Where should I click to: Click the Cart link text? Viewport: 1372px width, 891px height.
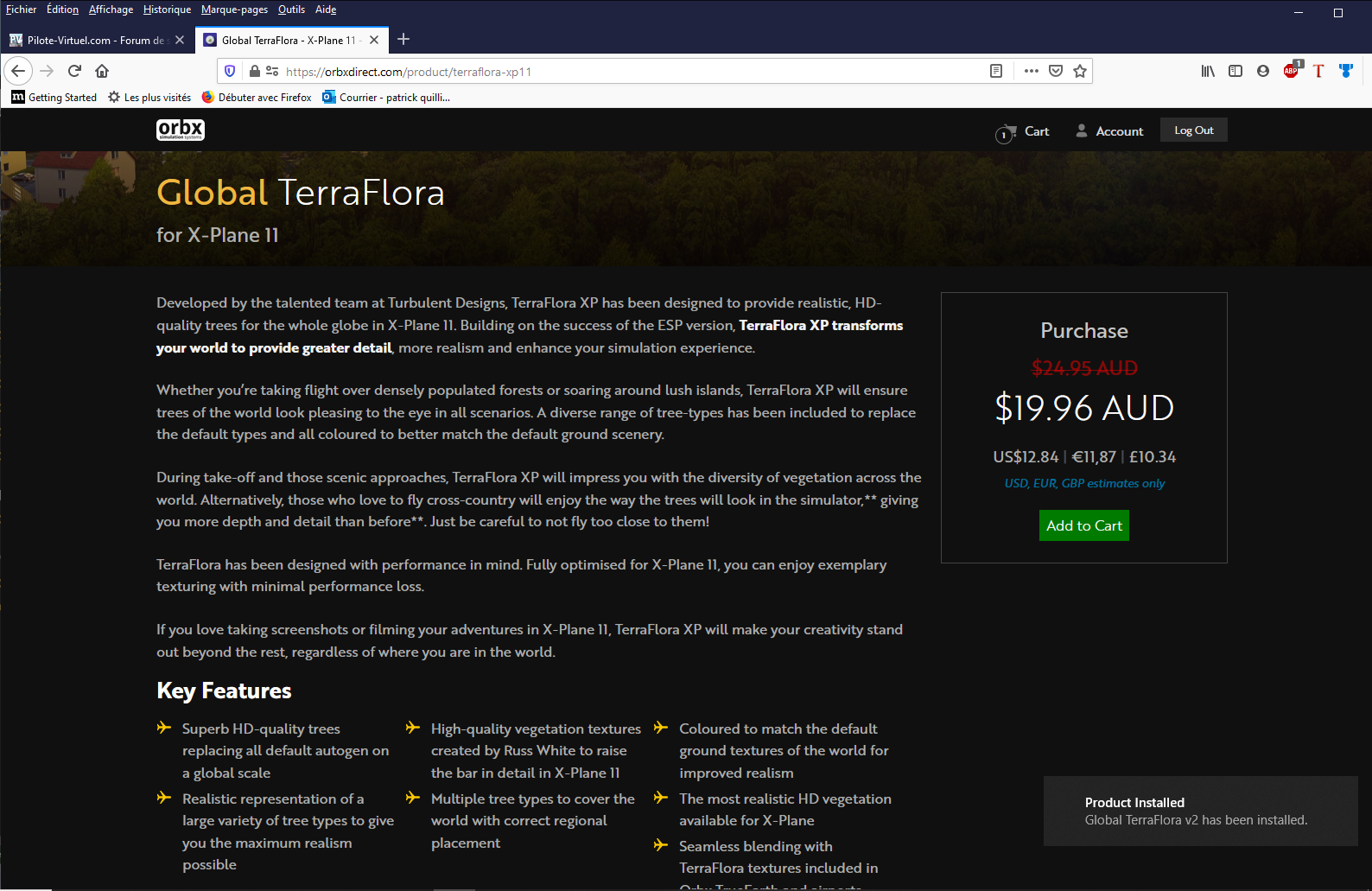pyautogui.click(x=1037, y=131)
